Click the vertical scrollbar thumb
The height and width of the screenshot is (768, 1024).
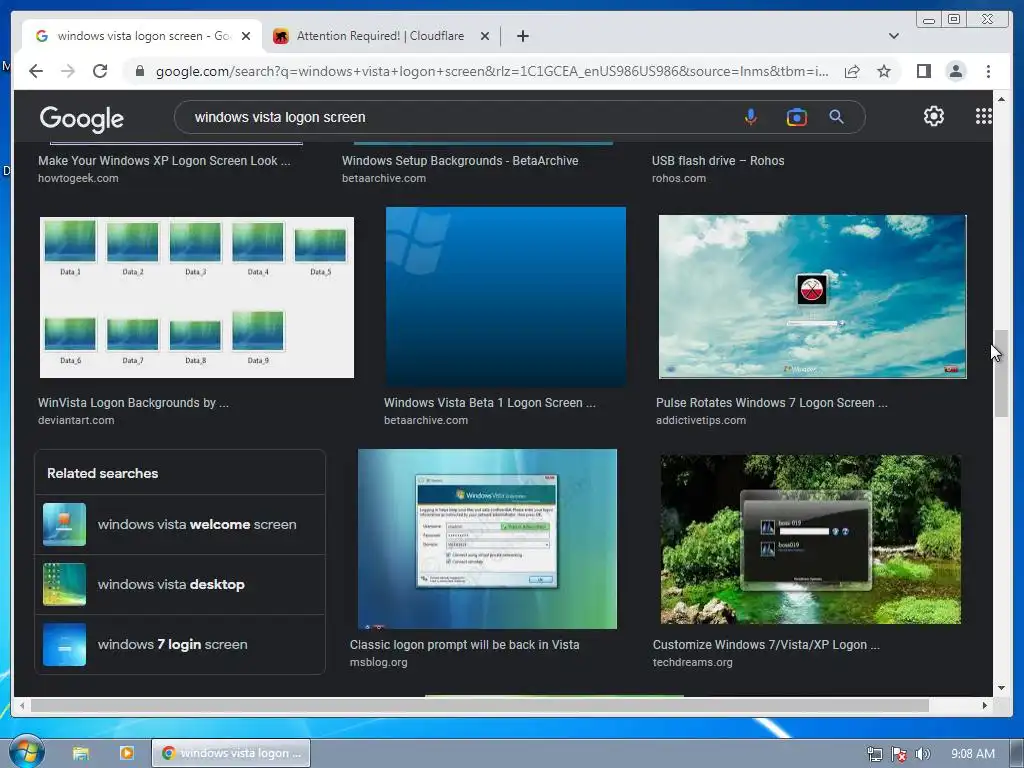(1001, 374)
